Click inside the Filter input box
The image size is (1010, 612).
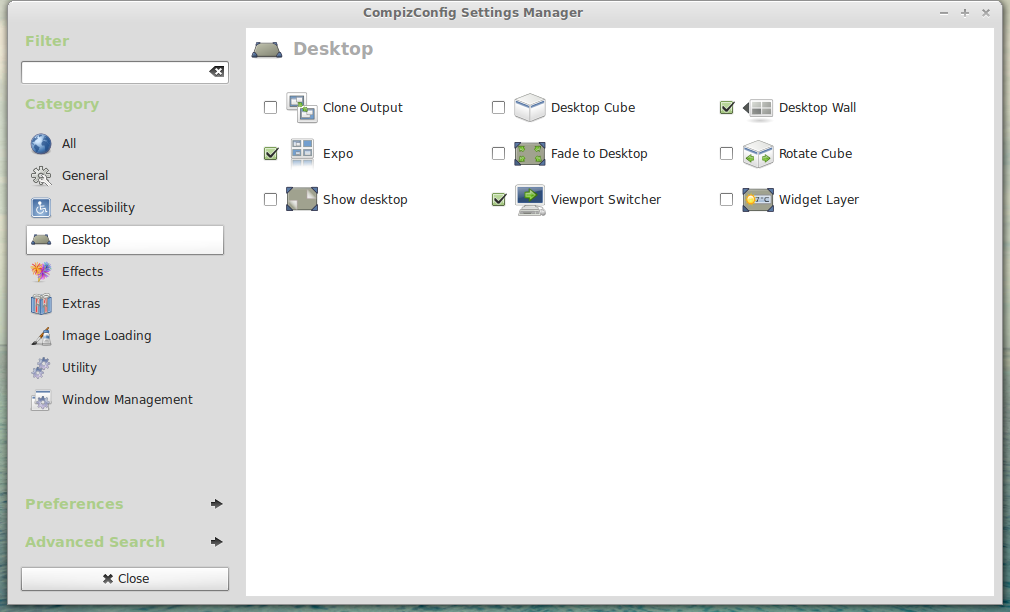(x=110, y=71)
